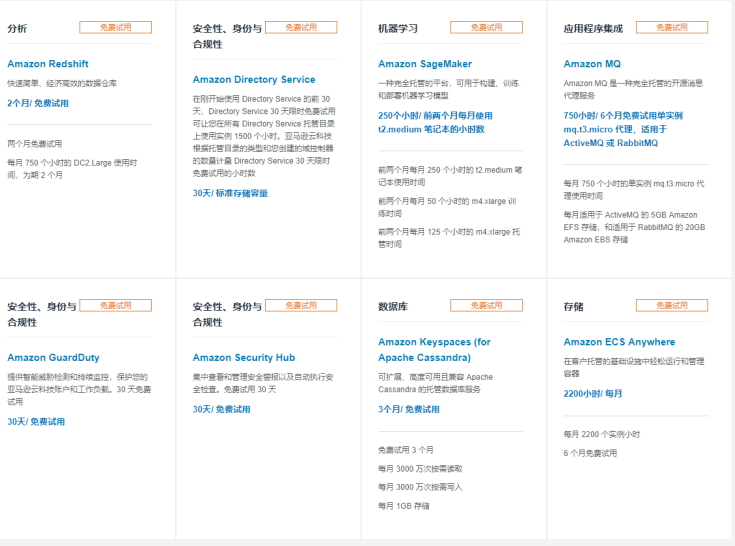
Task: Click 免费试用 badge in the 数据库 card
Action: [x=486, y=306]
